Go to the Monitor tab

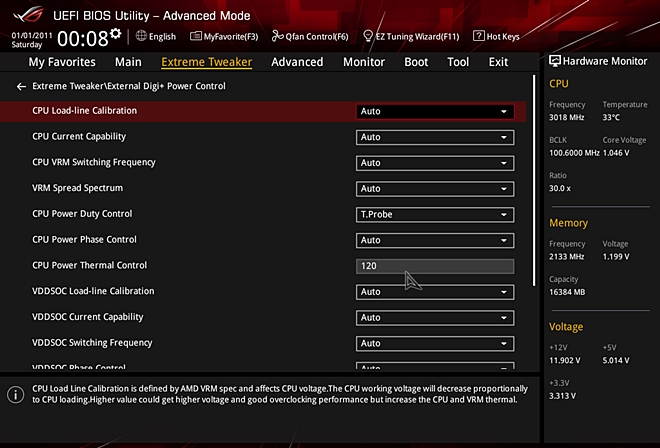[x=364, y=62]
